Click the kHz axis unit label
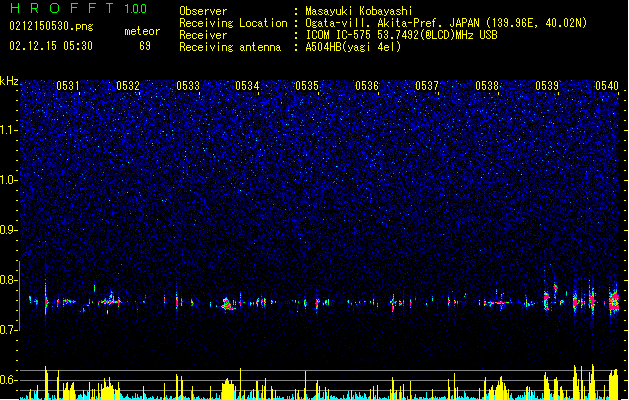Screen dimensions: 629x400 pyautogui.click(x=9, y=81)
